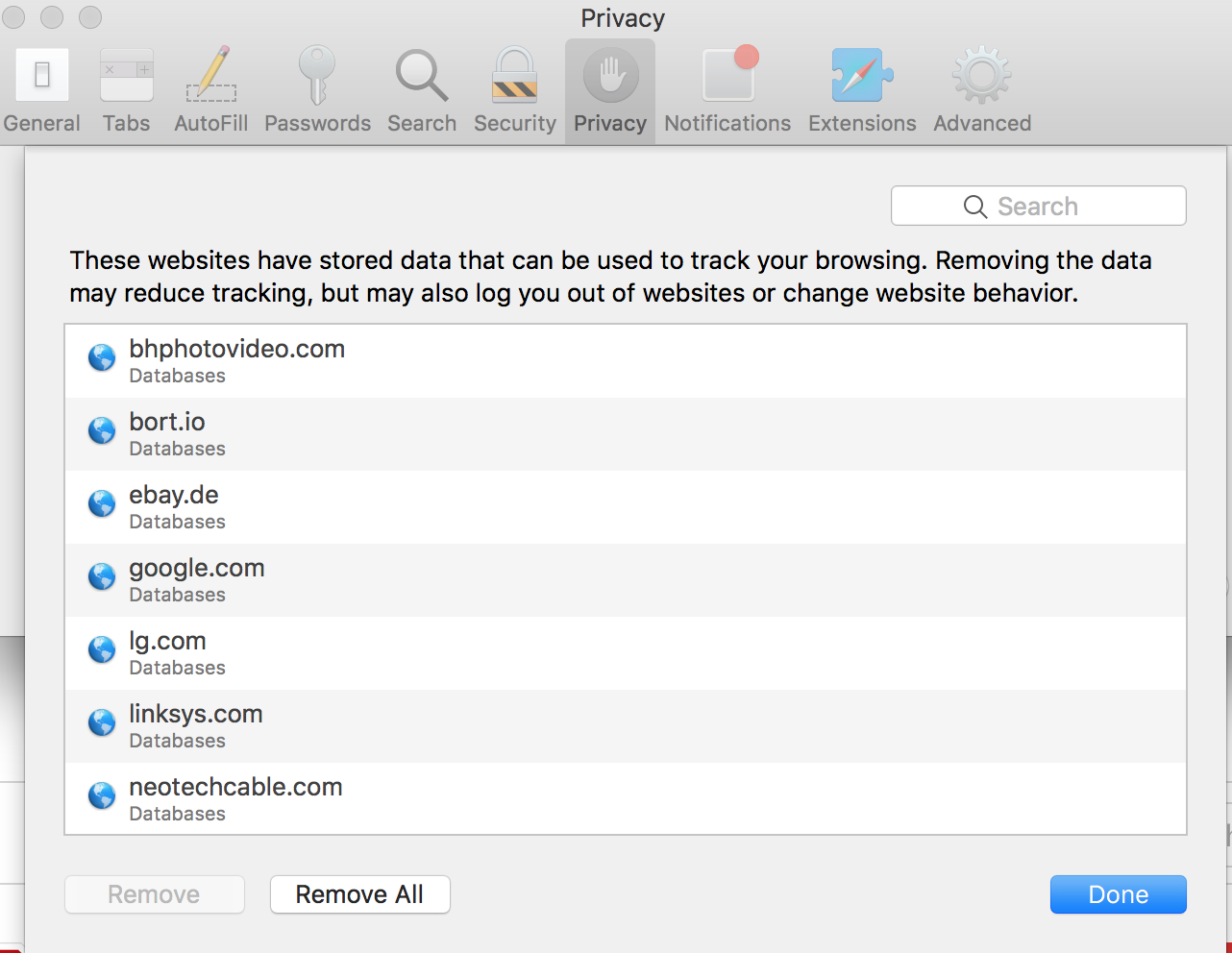1232x953 pixels.
Task: Pick lg.com from the list
Action: 626,653
